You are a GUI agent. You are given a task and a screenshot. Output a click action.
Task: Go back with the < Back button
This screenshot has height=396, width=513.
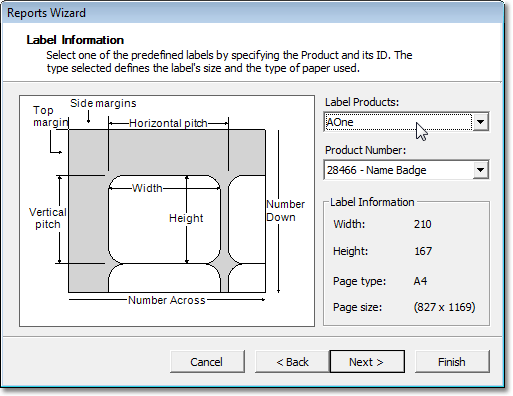coord(292,362)
